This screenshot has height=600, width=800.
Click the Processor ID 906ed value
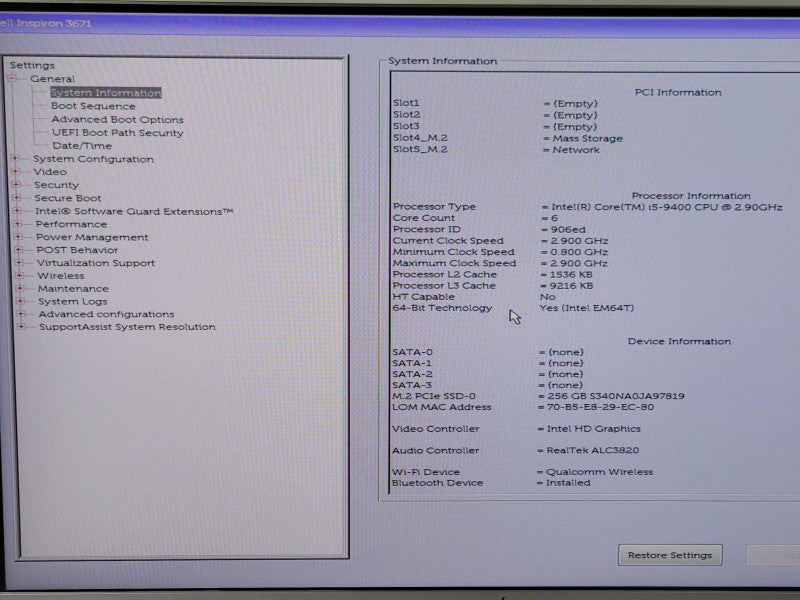tap(568, 230)
